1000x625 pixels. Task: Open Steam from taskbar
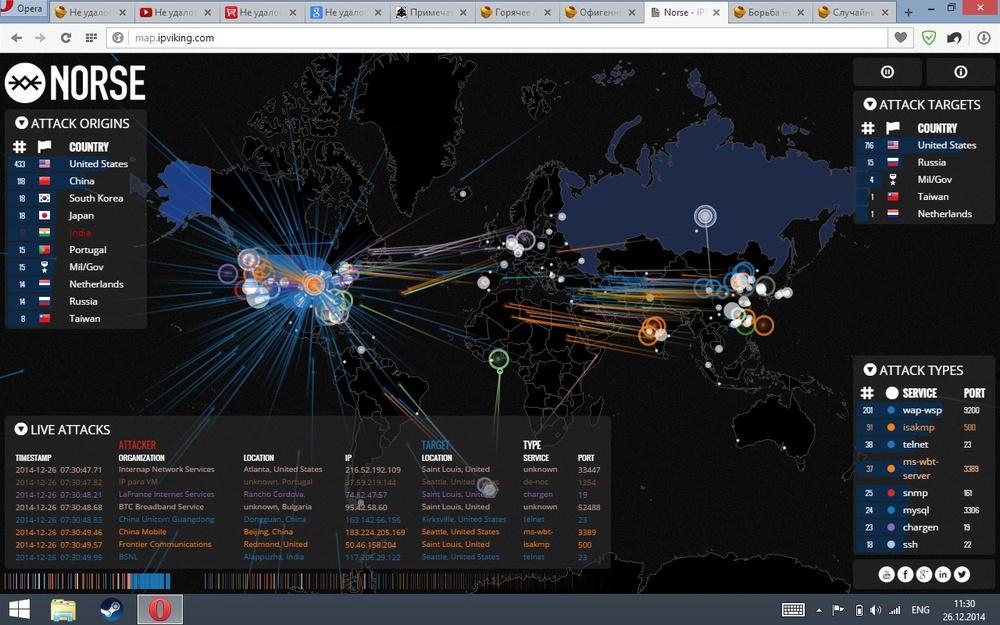point(112,610)
